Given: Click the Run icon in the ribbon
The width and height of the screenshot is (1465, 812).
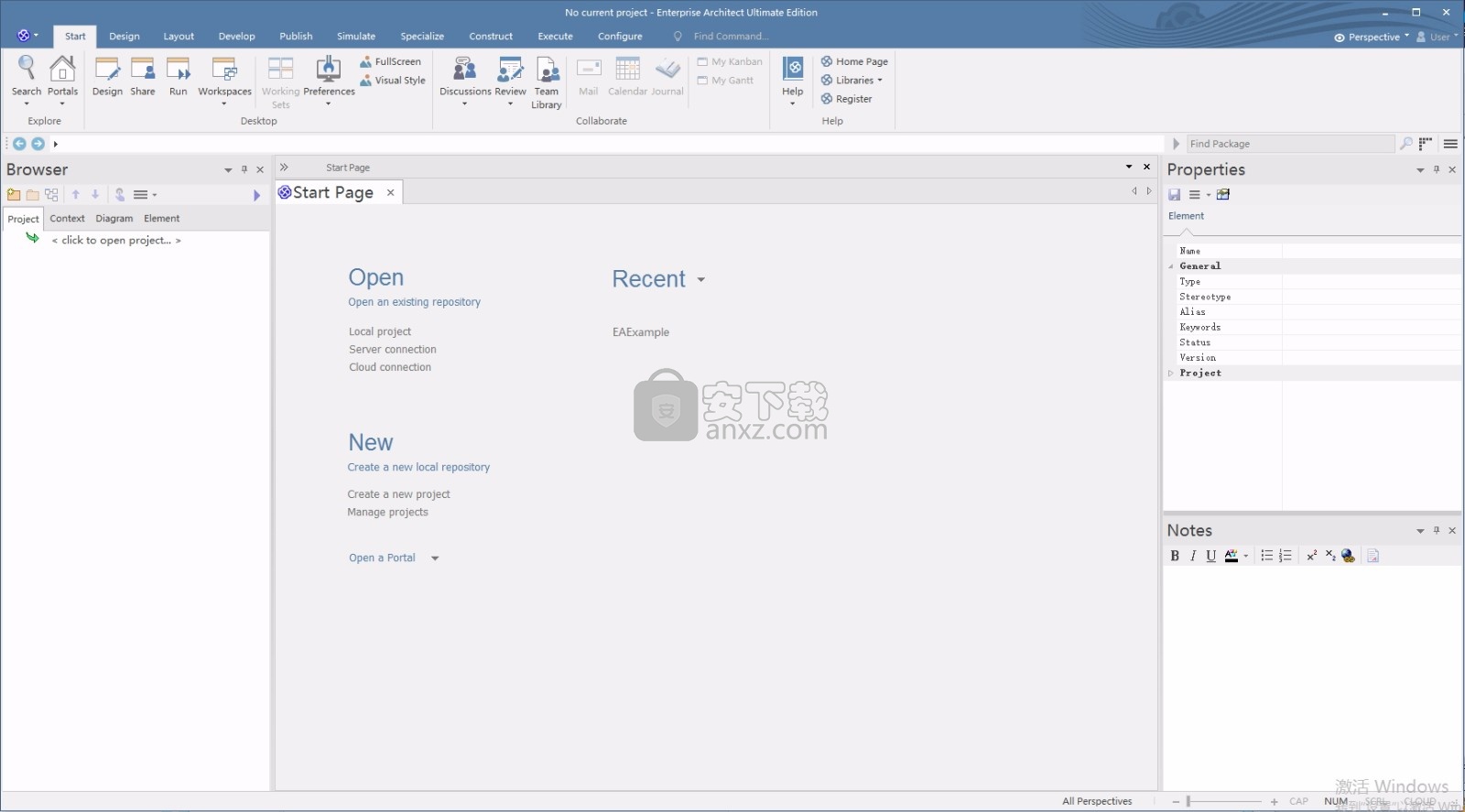Looking at the screenshot, I should click(179, 77).
